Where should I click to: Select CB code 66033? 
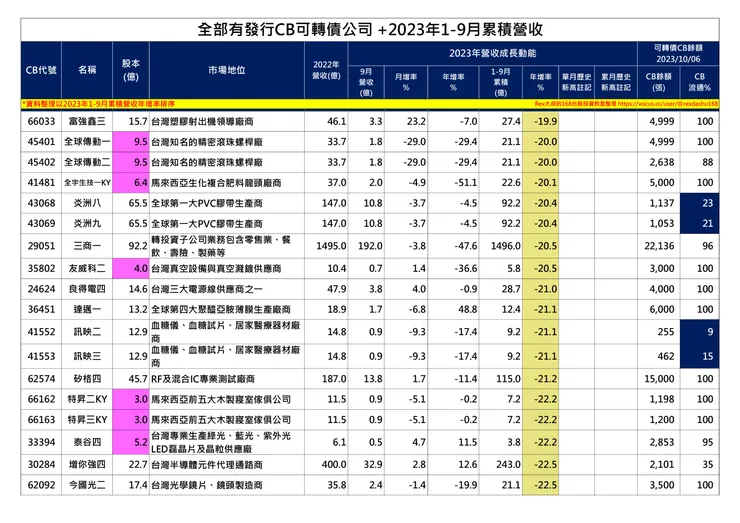41,121
